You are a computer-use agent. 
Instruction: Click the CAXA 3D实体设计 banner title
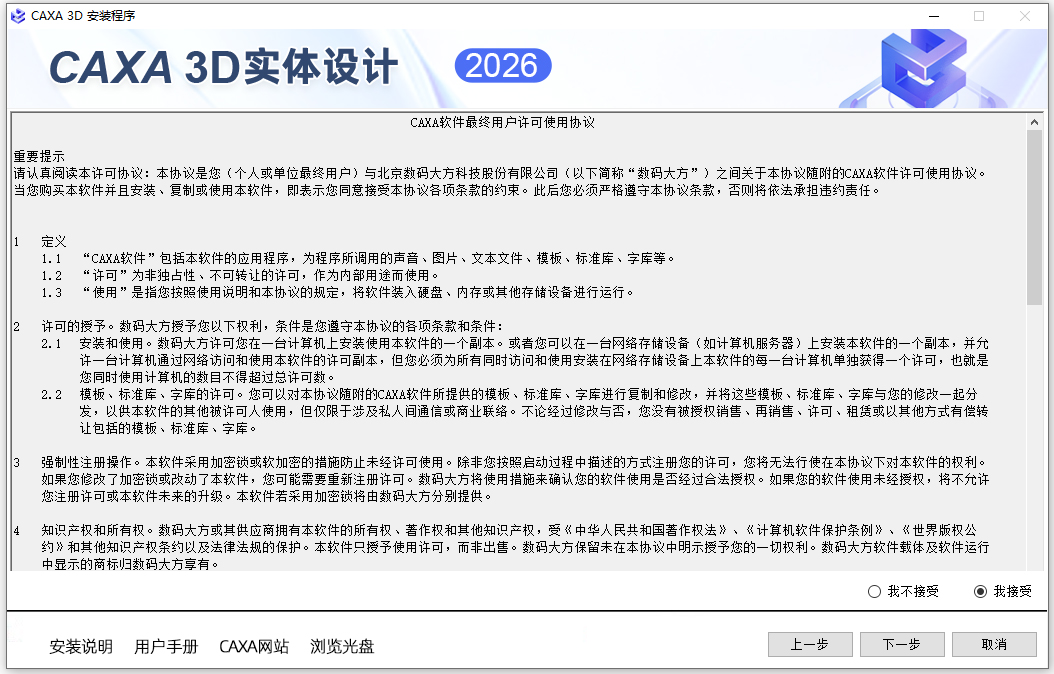coord(224,67)
